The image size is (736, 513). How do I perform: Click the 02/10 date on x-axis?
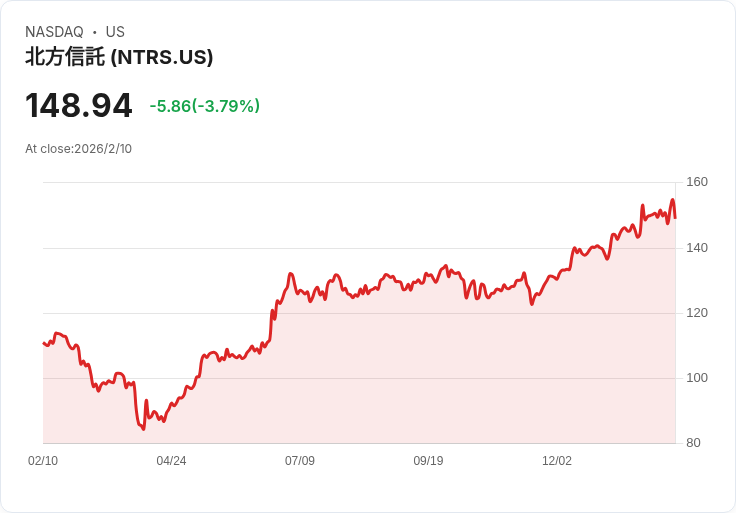tap(43, 461)
